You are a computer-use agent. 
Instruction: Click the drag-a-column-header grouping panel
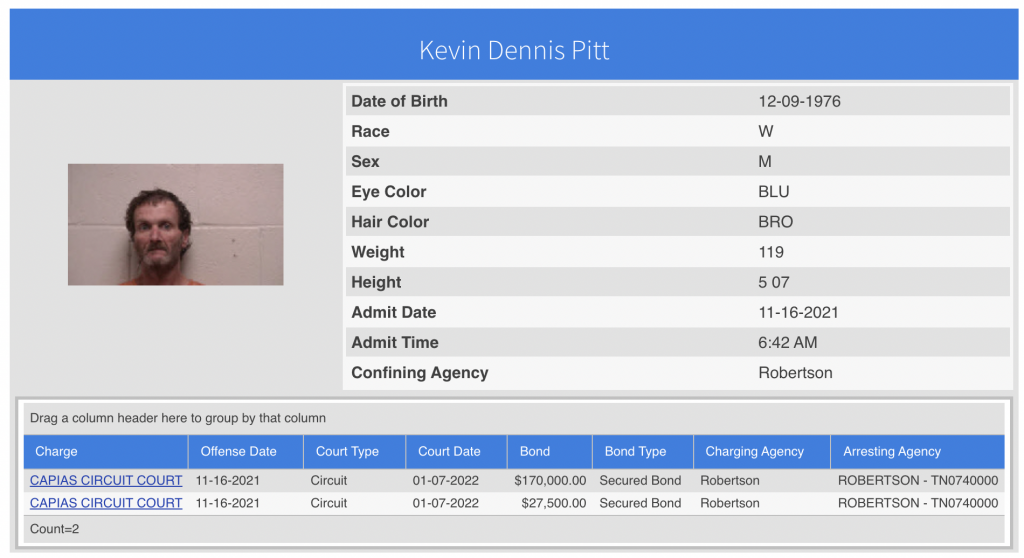[x=178, y=418]
